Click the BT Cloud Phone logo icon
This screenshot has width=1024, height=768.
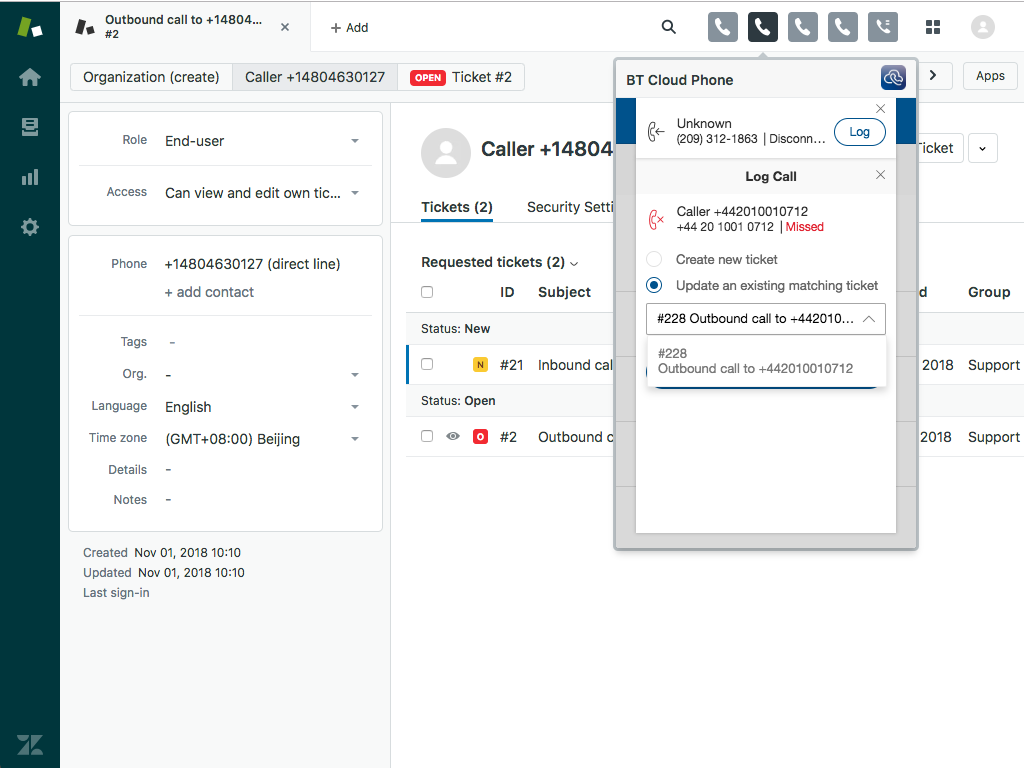893,78
